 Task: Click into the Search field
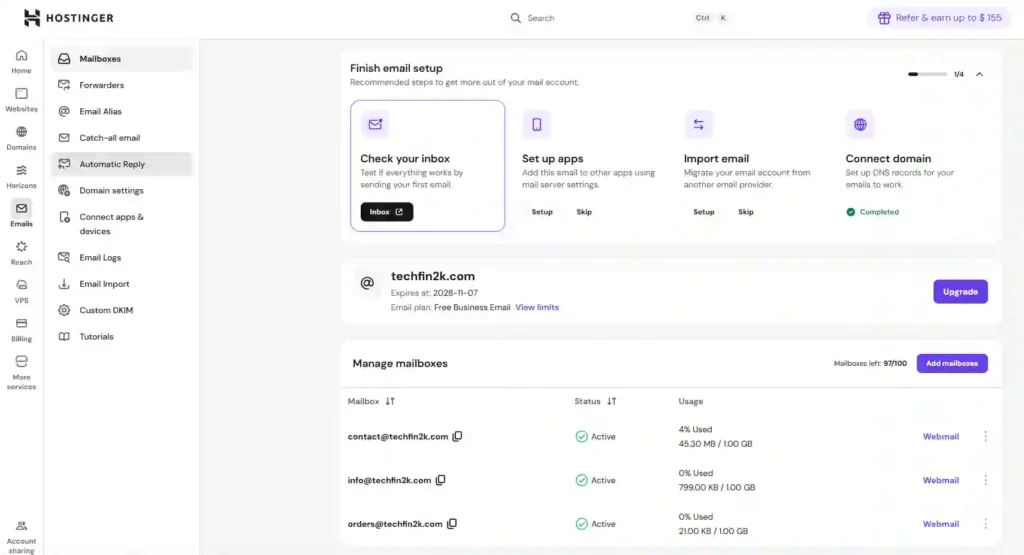[x=620, y=18]
